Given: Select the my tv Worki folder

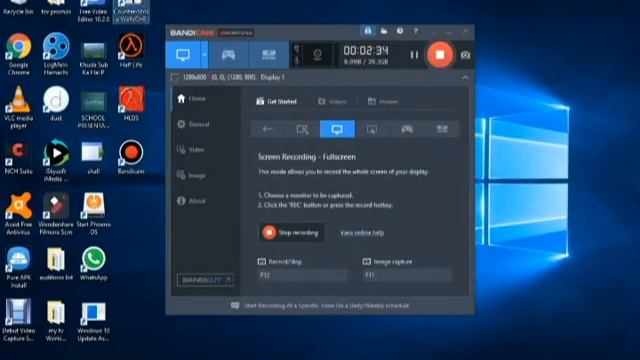Looking at the screenshot, I should (x=56, y=320).
